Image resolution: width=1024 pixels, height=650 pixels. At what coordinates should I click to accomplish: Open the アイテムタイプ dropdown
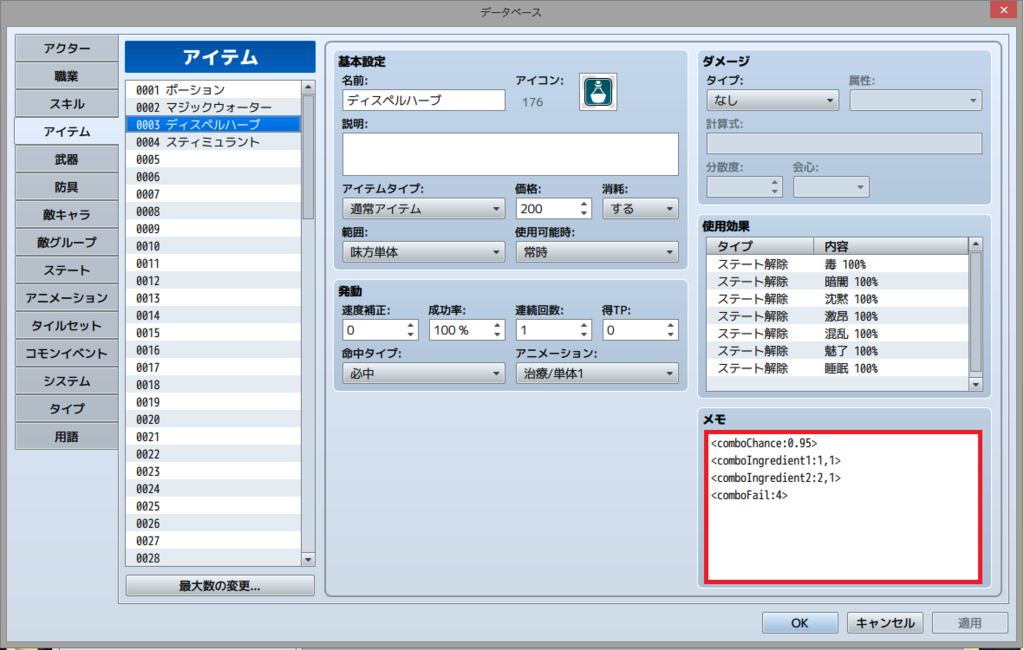(x=423, y=209)
